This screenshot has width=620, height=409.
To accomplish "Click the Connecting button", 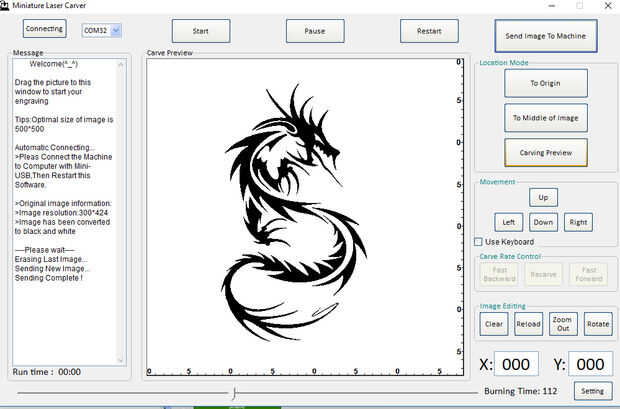I will 44,28.
